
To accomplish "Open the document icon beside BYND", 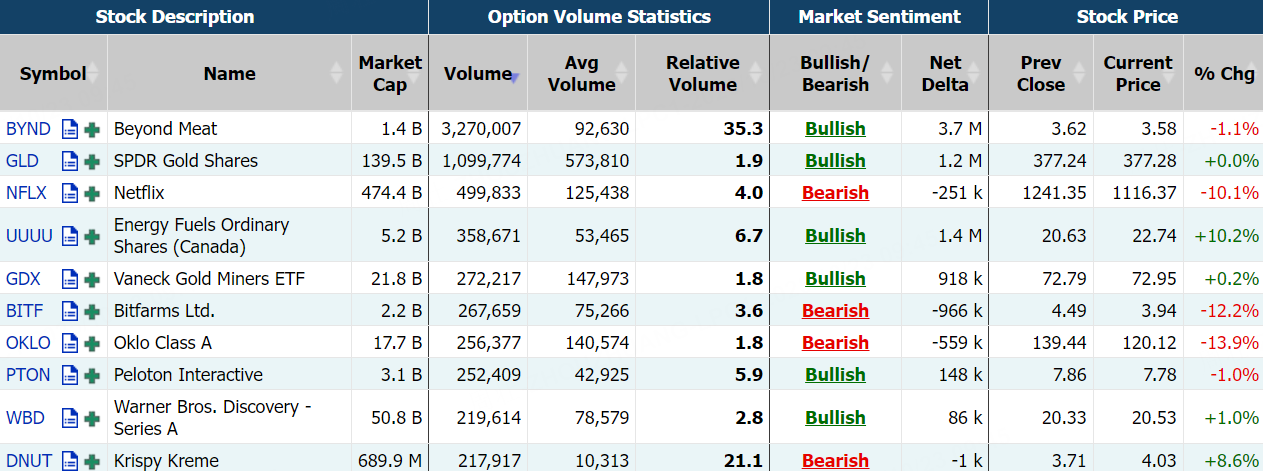I will click(70, 129).
